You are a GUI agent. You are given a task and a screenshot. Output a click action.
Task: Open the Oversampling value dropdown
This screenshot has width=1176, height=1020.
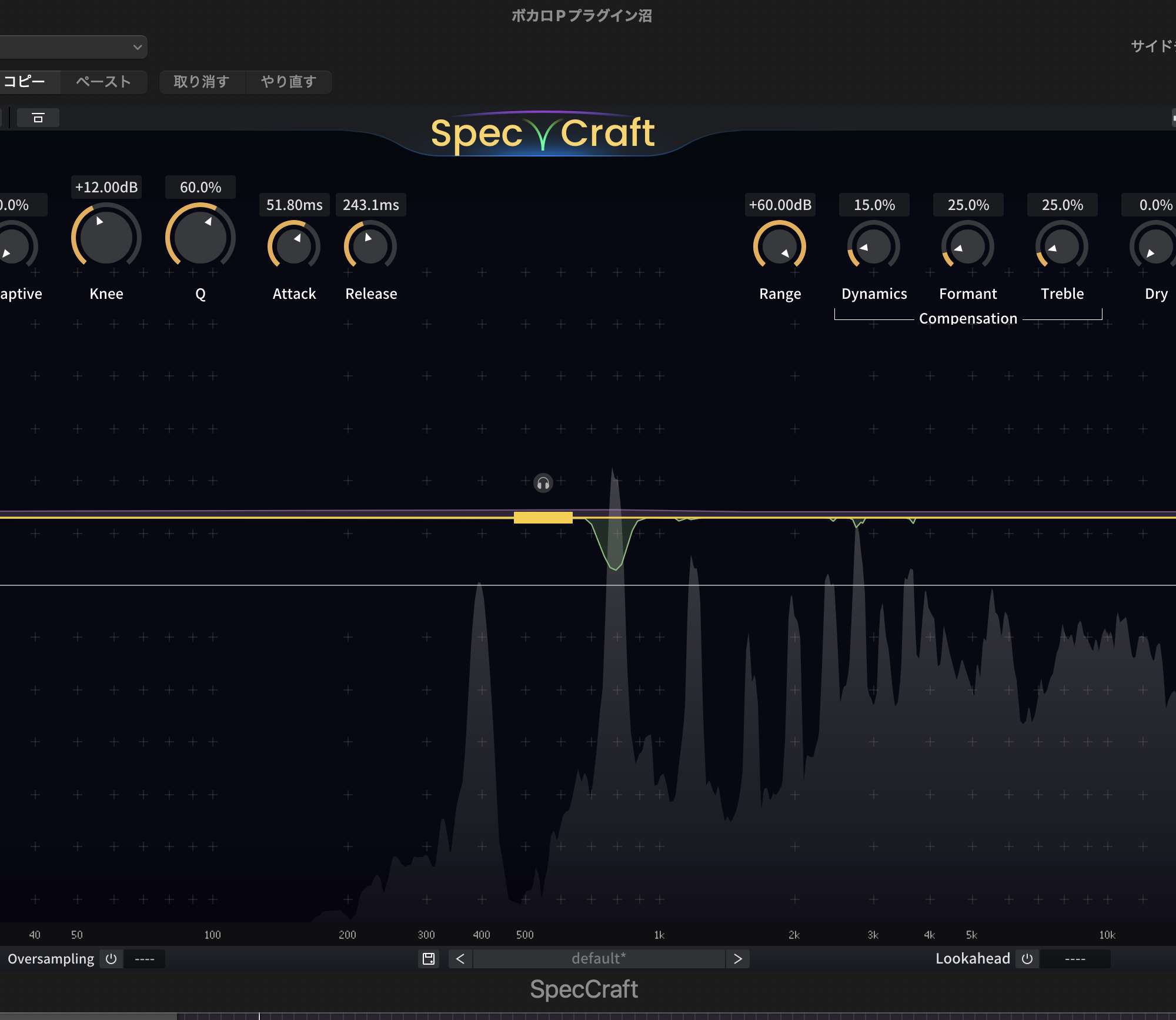coord(145,959)
